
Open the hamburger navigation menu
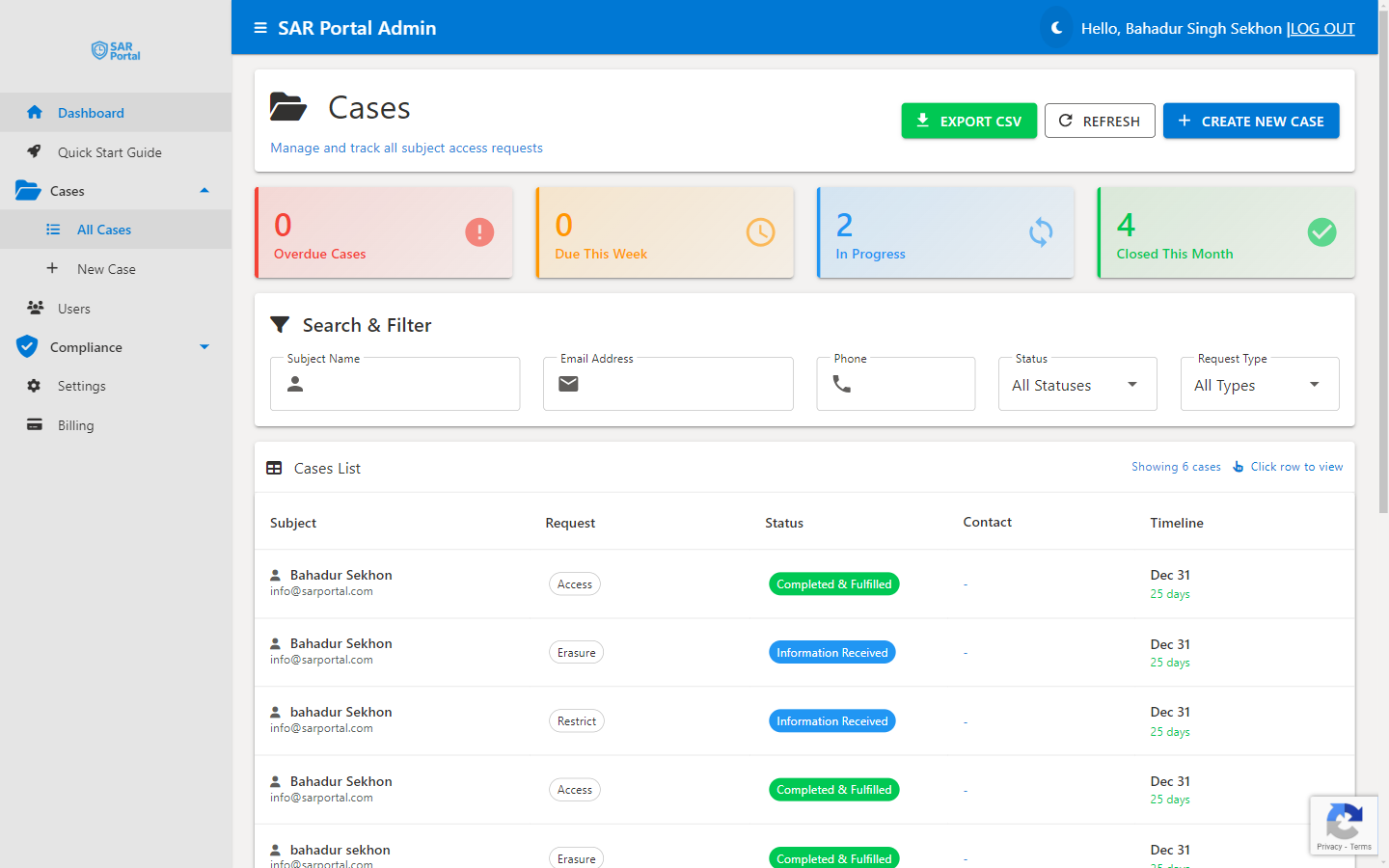point(259,28)
